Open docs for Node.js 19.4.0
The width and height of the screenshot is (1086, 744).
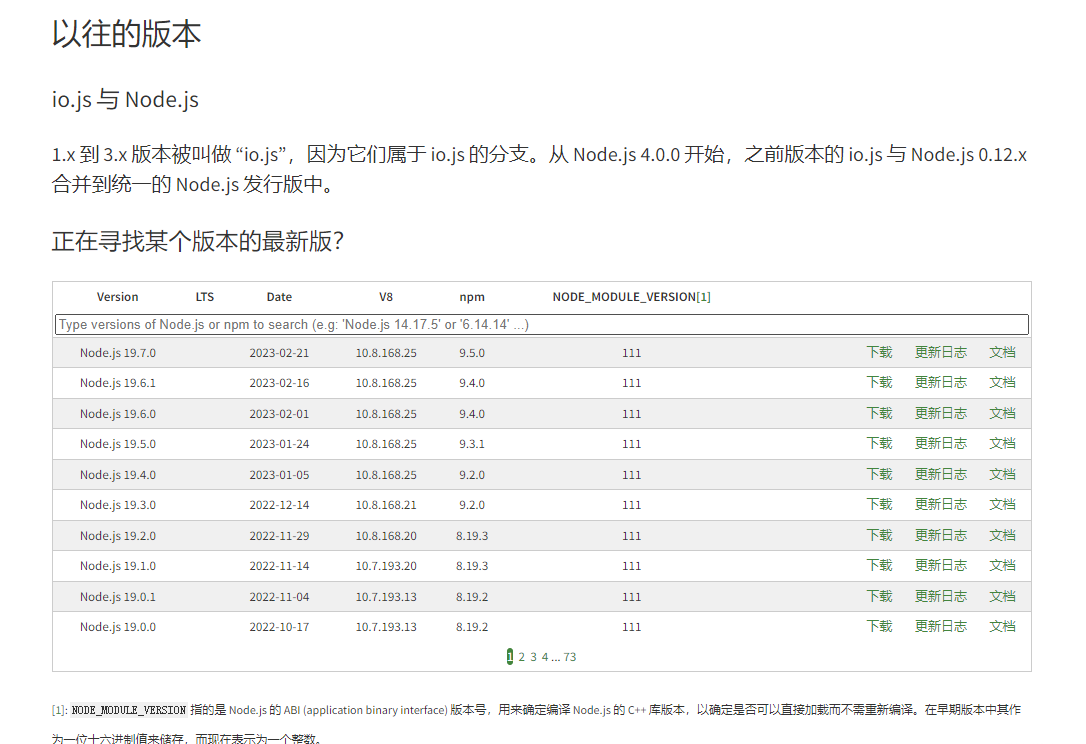1002,474
